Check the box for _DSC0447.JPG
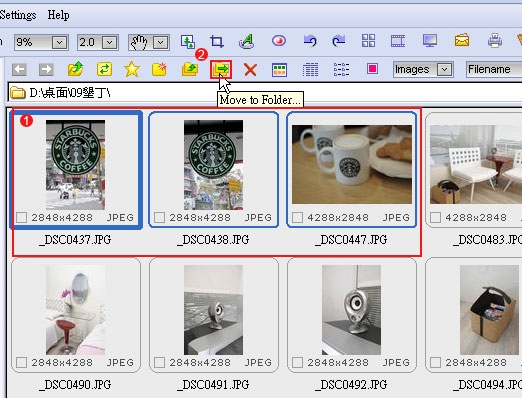This screenshot has width=522, height=398. (x=297, y=217)
